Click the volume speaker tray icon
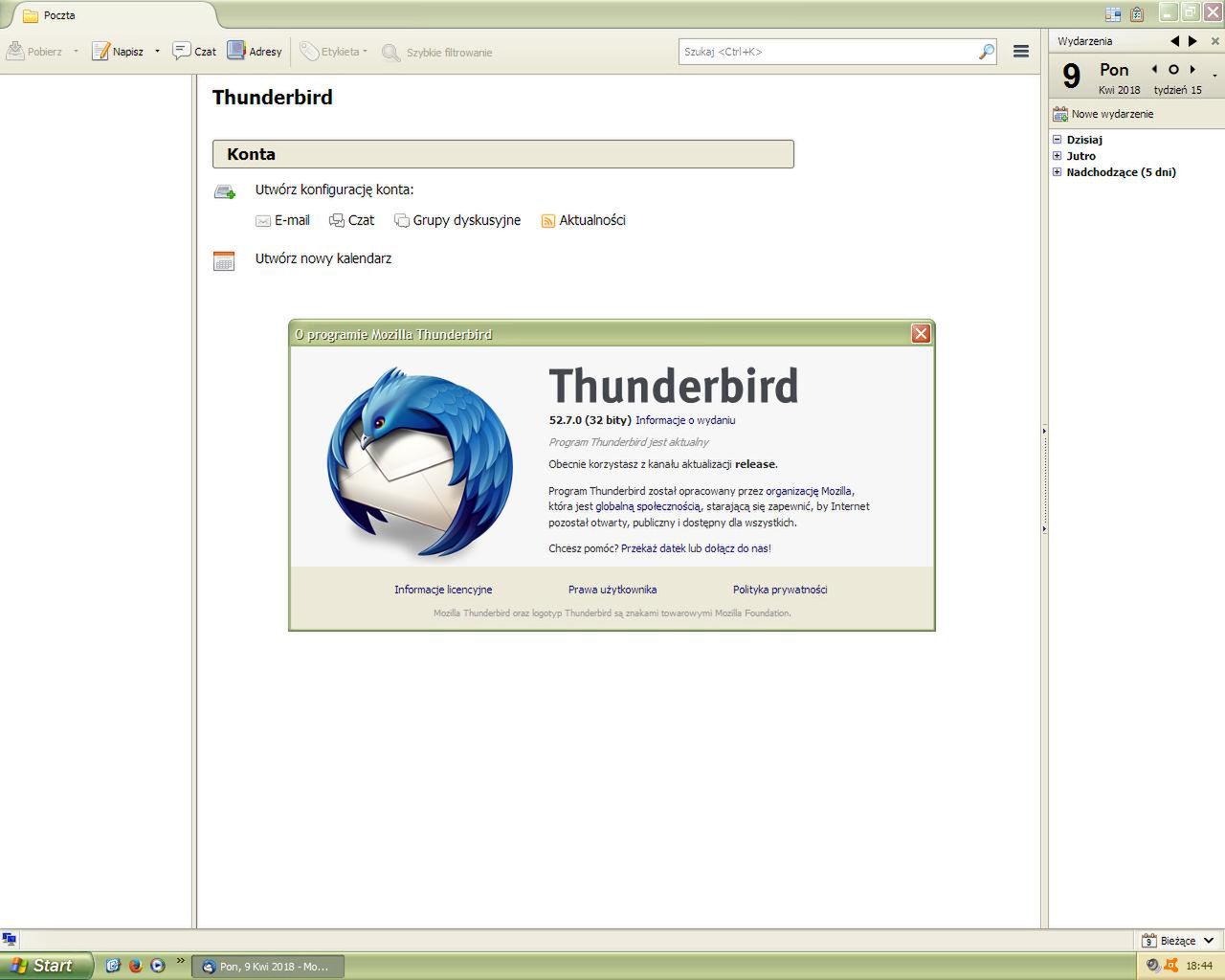1225x980 pixels. 1153,966
